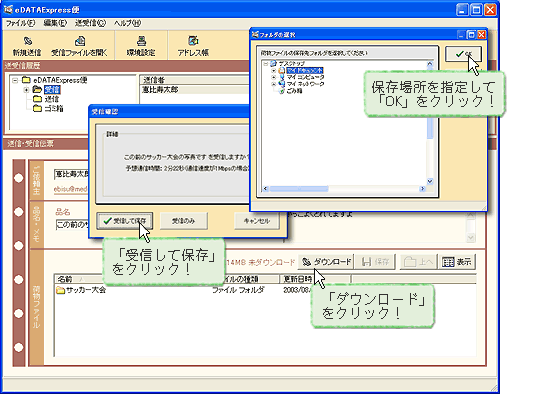Open the 送受信(C) menu
550x394 pixels.
coord(90,23)
